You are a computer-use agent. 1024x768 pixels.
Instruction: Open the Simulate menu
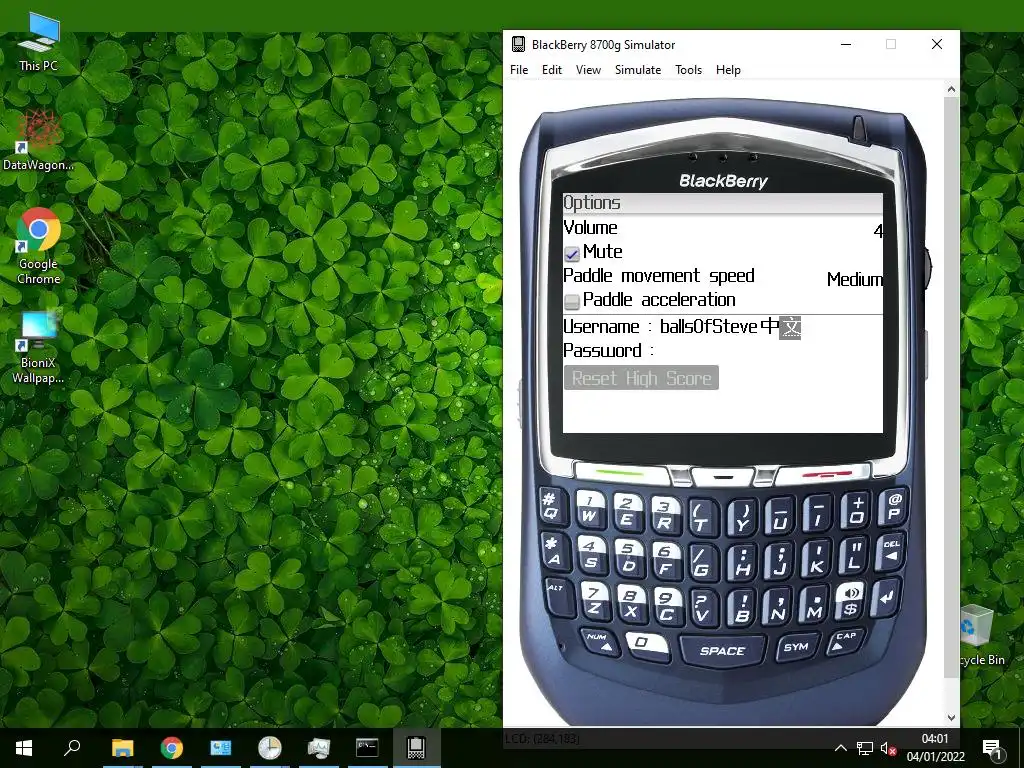637,70
